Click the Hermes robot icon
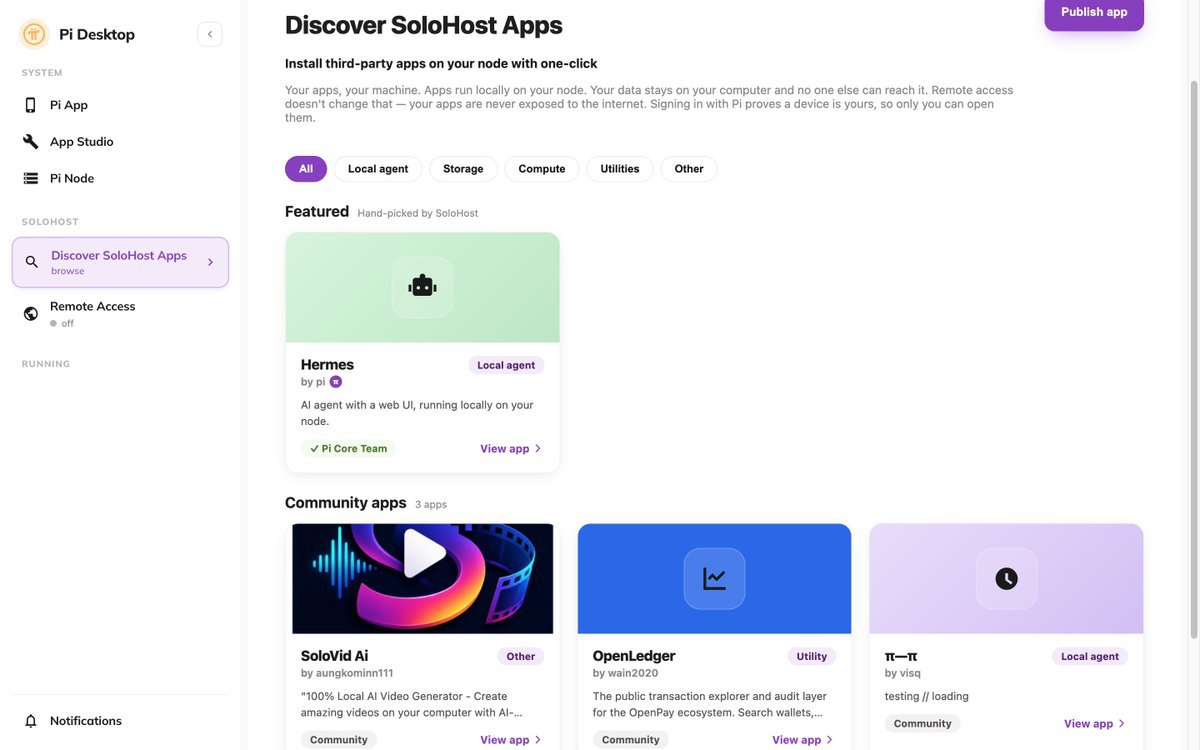 click(422, 287)
